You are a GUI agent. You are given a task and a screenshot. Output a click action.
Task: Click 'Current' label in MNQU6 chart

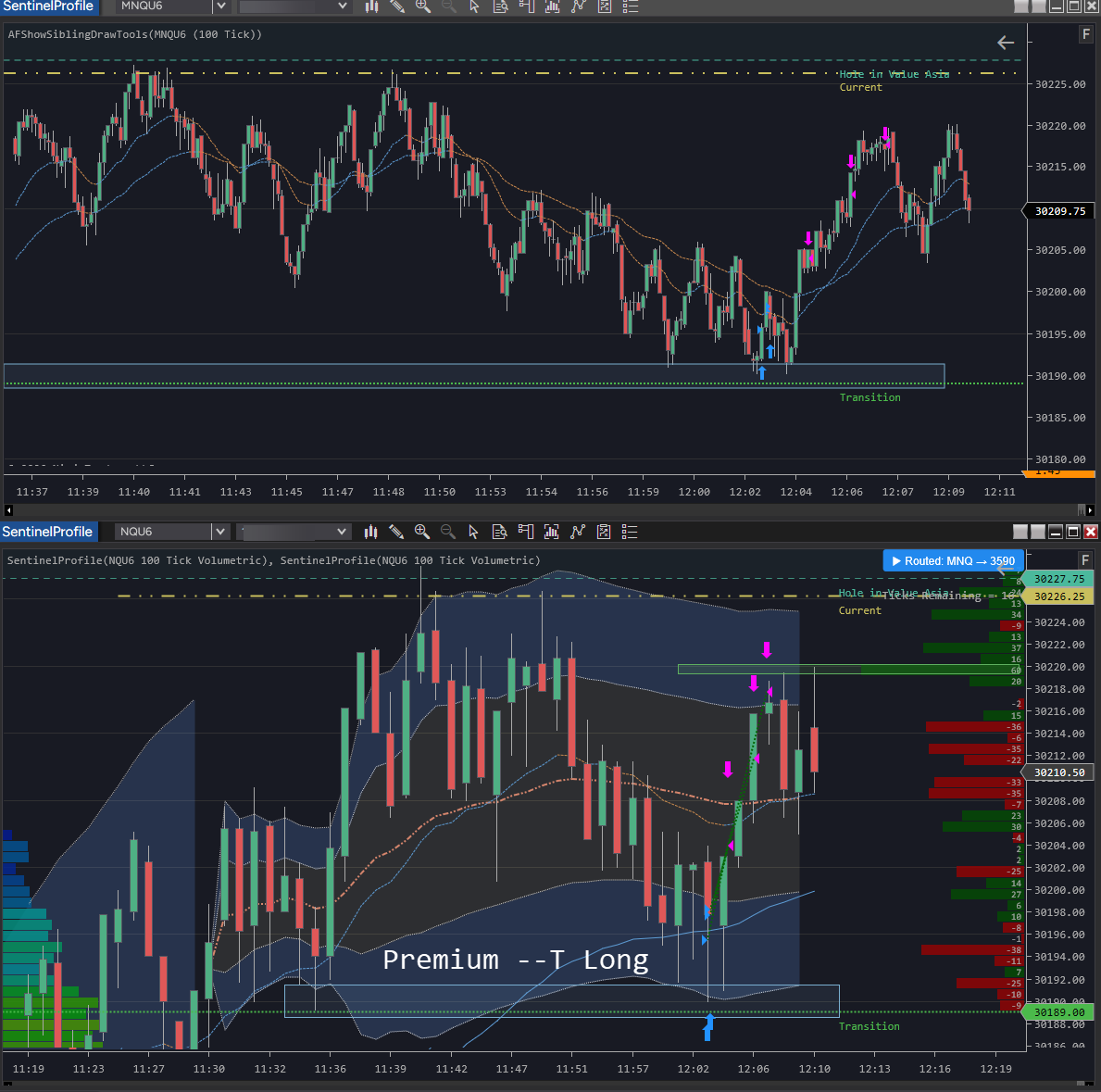861,87
